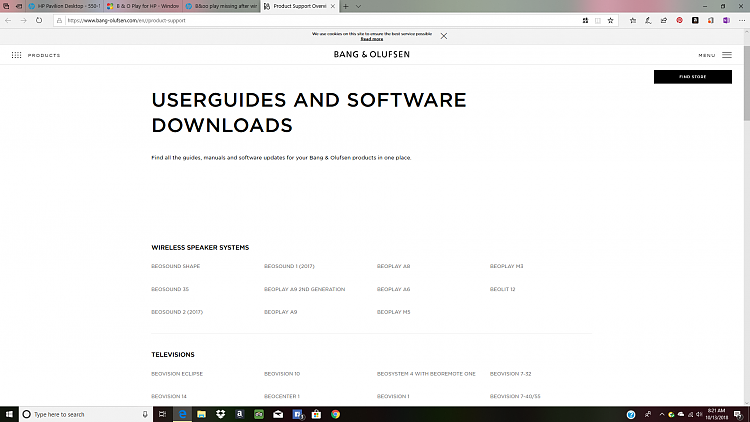Click the Office extension icon

click(x=711, y=21)
